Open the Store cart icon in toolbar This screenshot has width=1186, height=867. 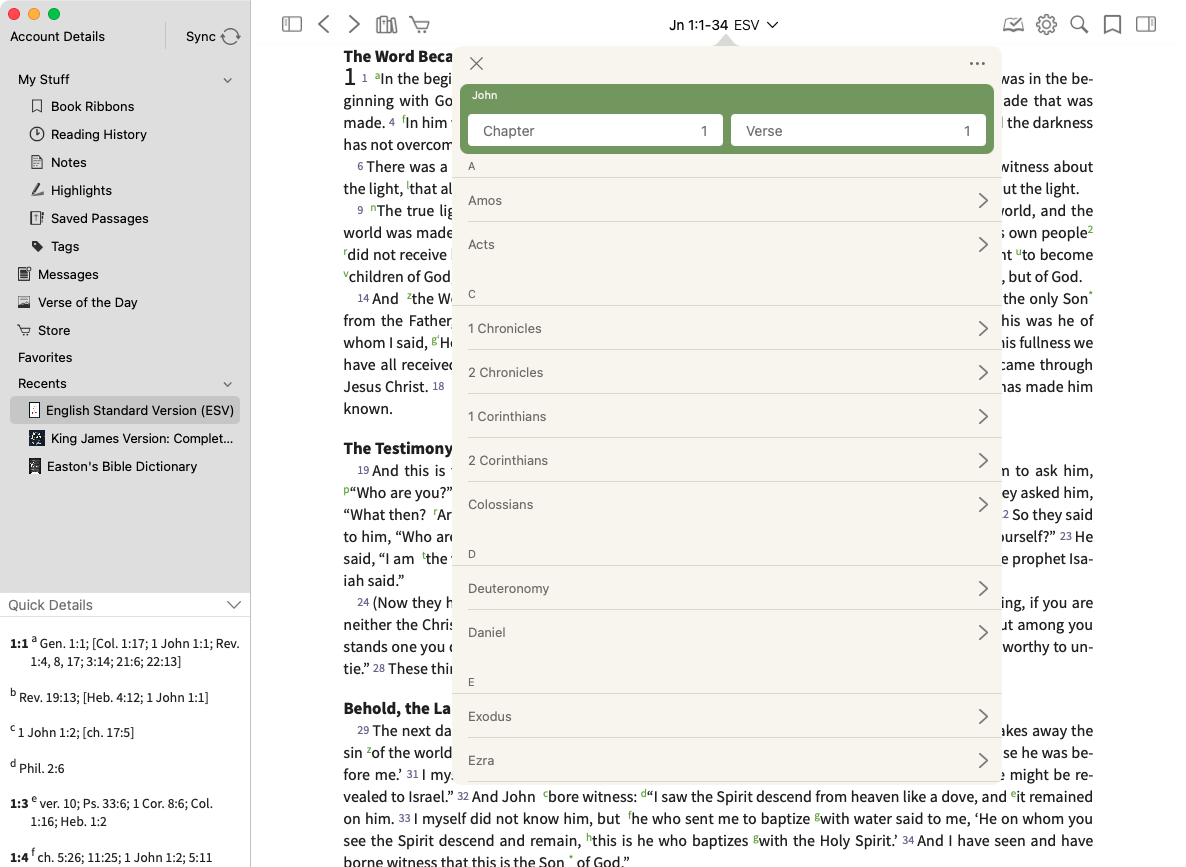click(420, 24)
